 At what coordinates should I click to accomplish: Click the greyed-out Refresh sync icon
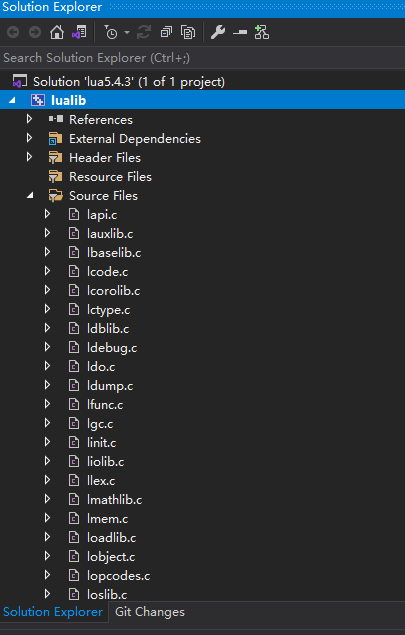143,32
